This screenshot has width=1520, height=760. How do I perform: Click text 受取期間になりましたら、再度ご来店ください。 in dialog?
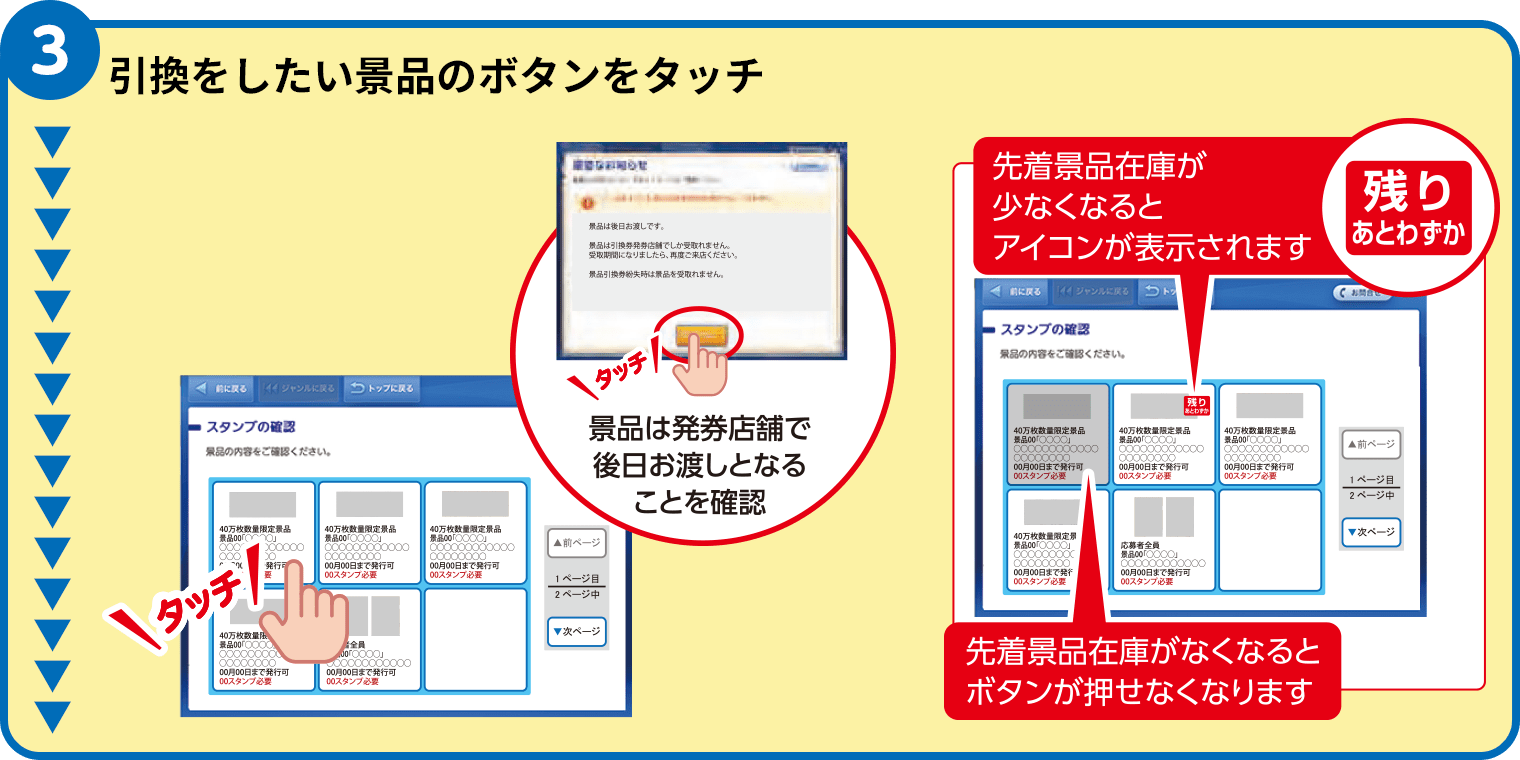(x=663, y=254)
